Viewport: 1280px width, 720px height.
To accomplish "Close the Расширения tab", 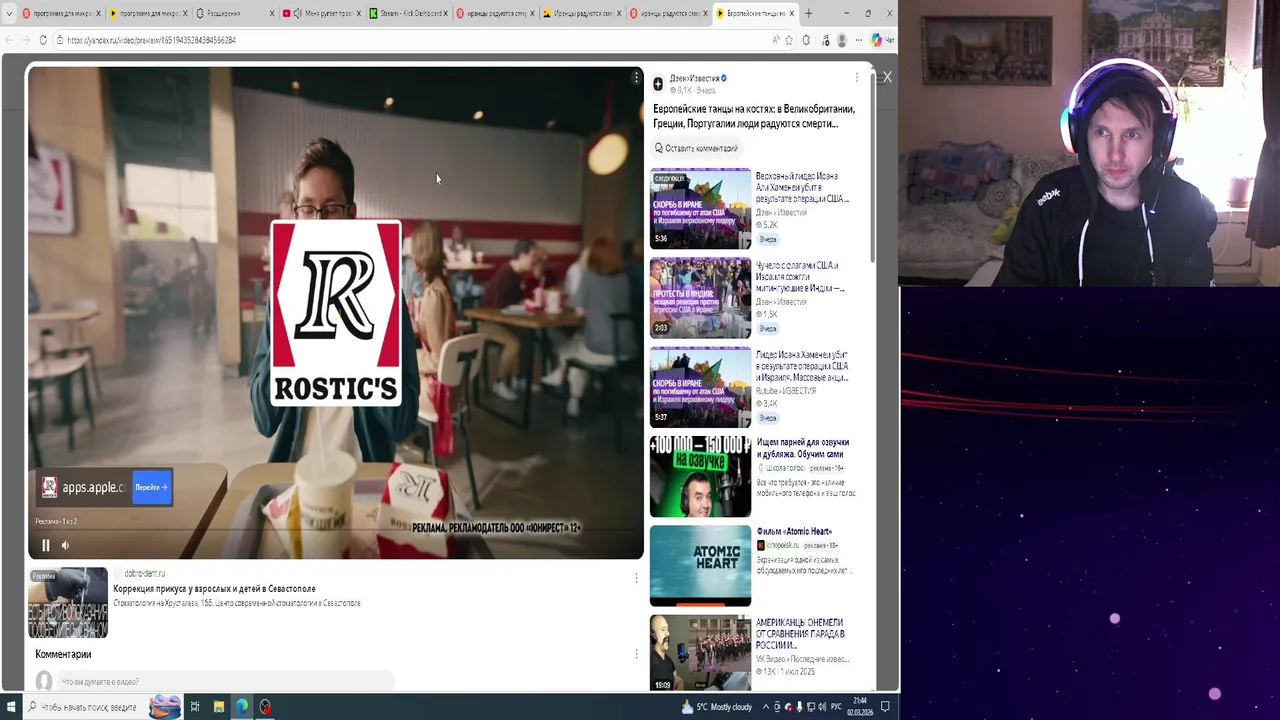I will point(271,13).
